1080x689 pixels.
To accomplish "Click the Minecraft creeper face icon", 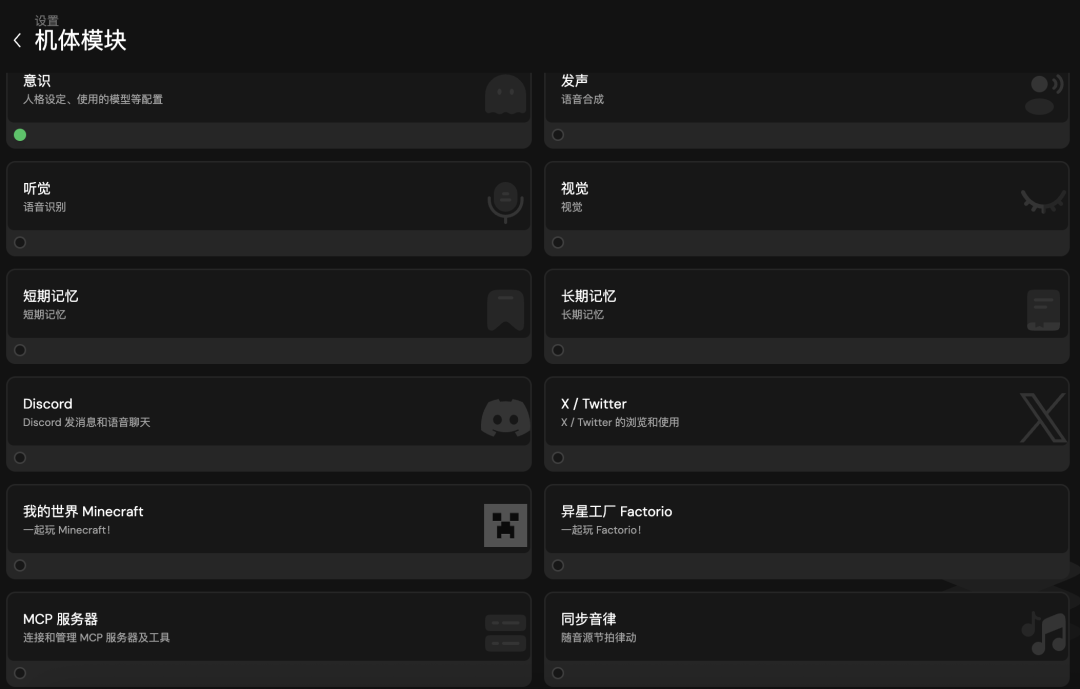I will click(x=505, y=525).
